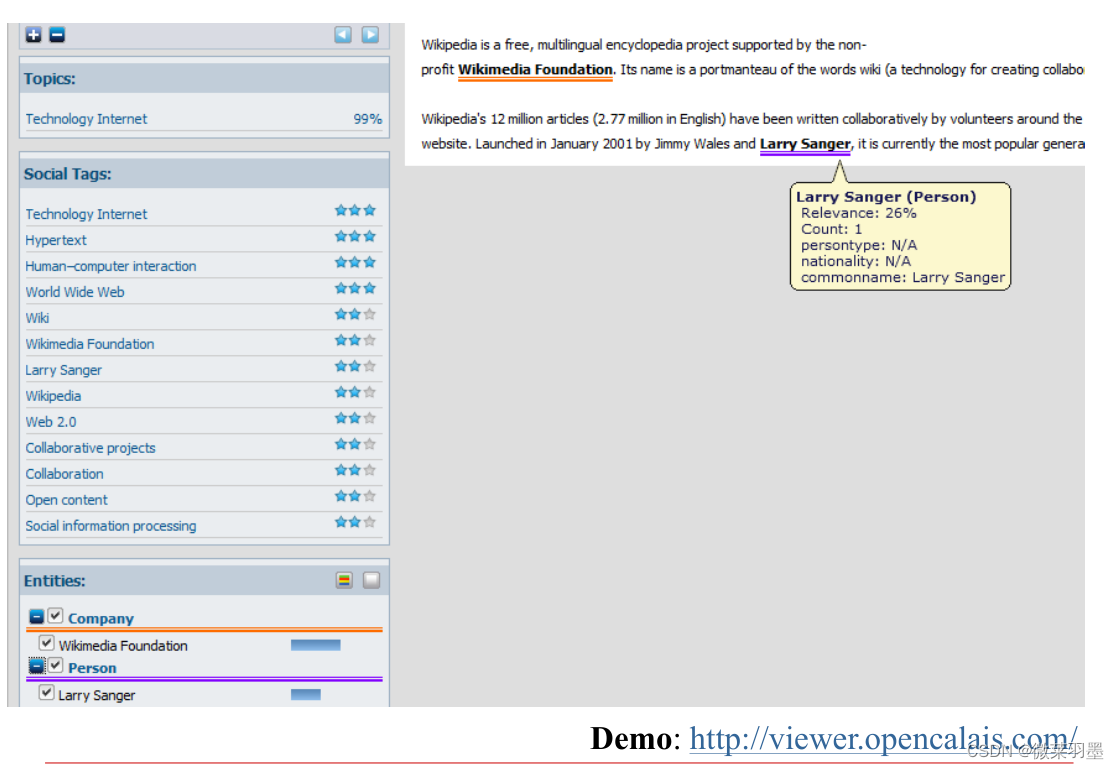Click the commonname: Larry Sanger tooltip line
This screenshot has width=1119, height=769.
903,277
